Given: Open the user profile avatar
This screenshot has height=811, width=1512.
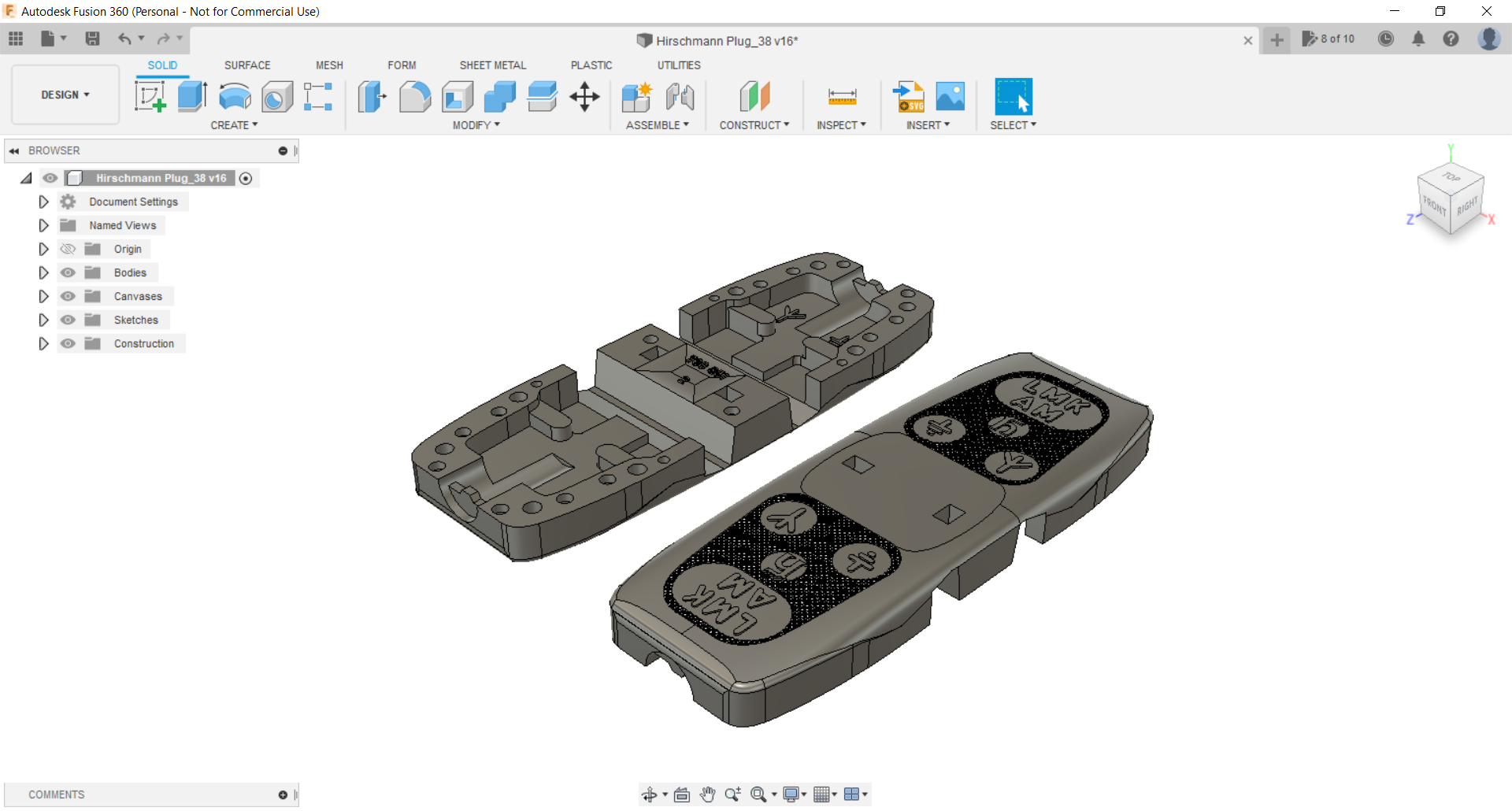Looking at the screenshot, I should click(x=1488, y=39).
